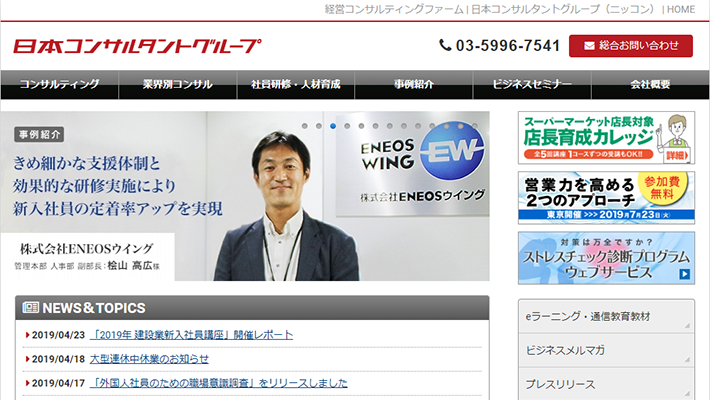Viewport: 710px width, 400px height.
Task: Click the 事例紹介 badge on the slide
Action: pyautogui.click(x=39, y=135)
